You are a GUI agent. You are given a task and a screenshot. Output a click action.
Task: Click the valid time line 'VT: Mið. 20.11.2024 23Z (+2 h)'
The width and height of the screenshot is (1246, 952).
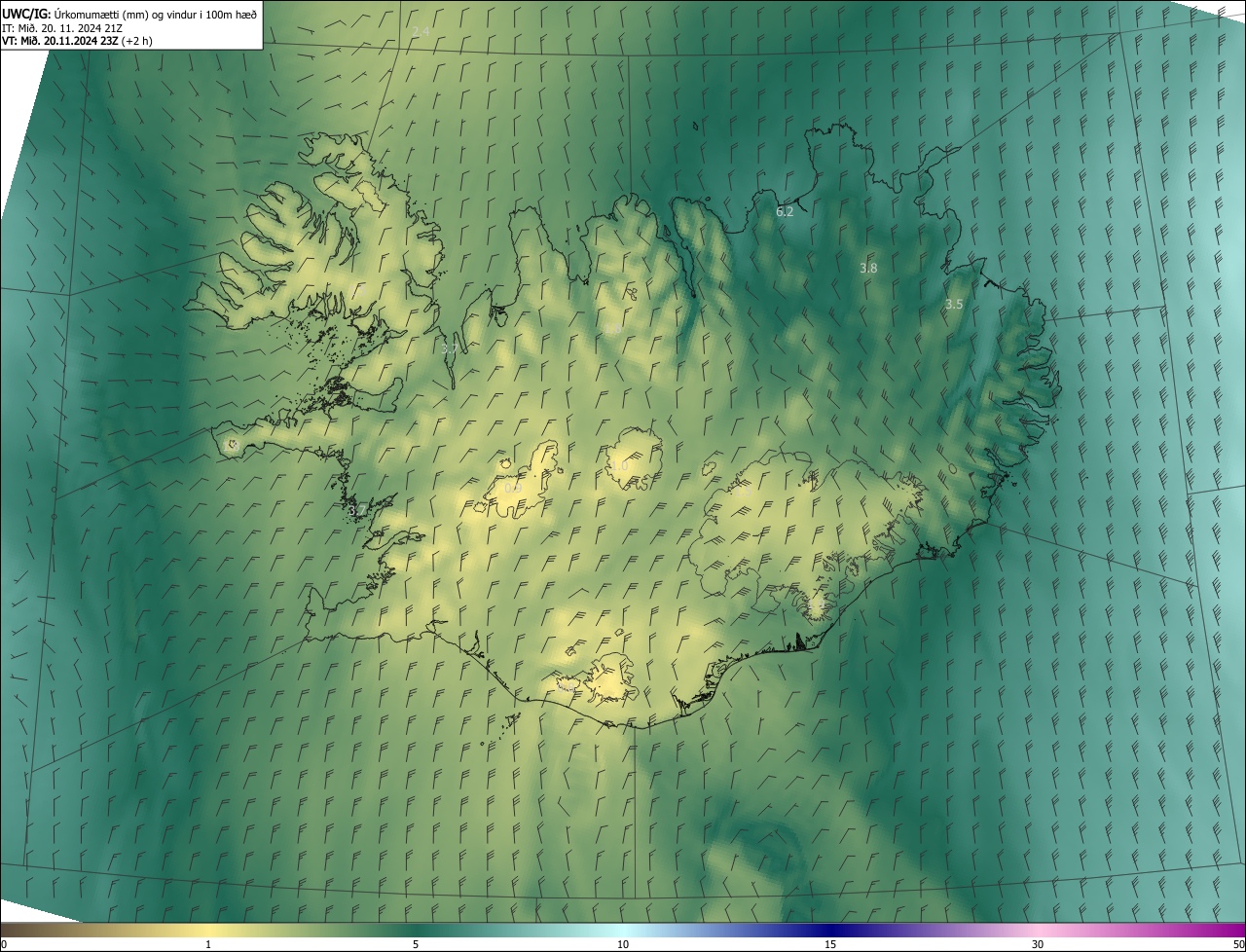pyautogui.click(x=78, y=41)
